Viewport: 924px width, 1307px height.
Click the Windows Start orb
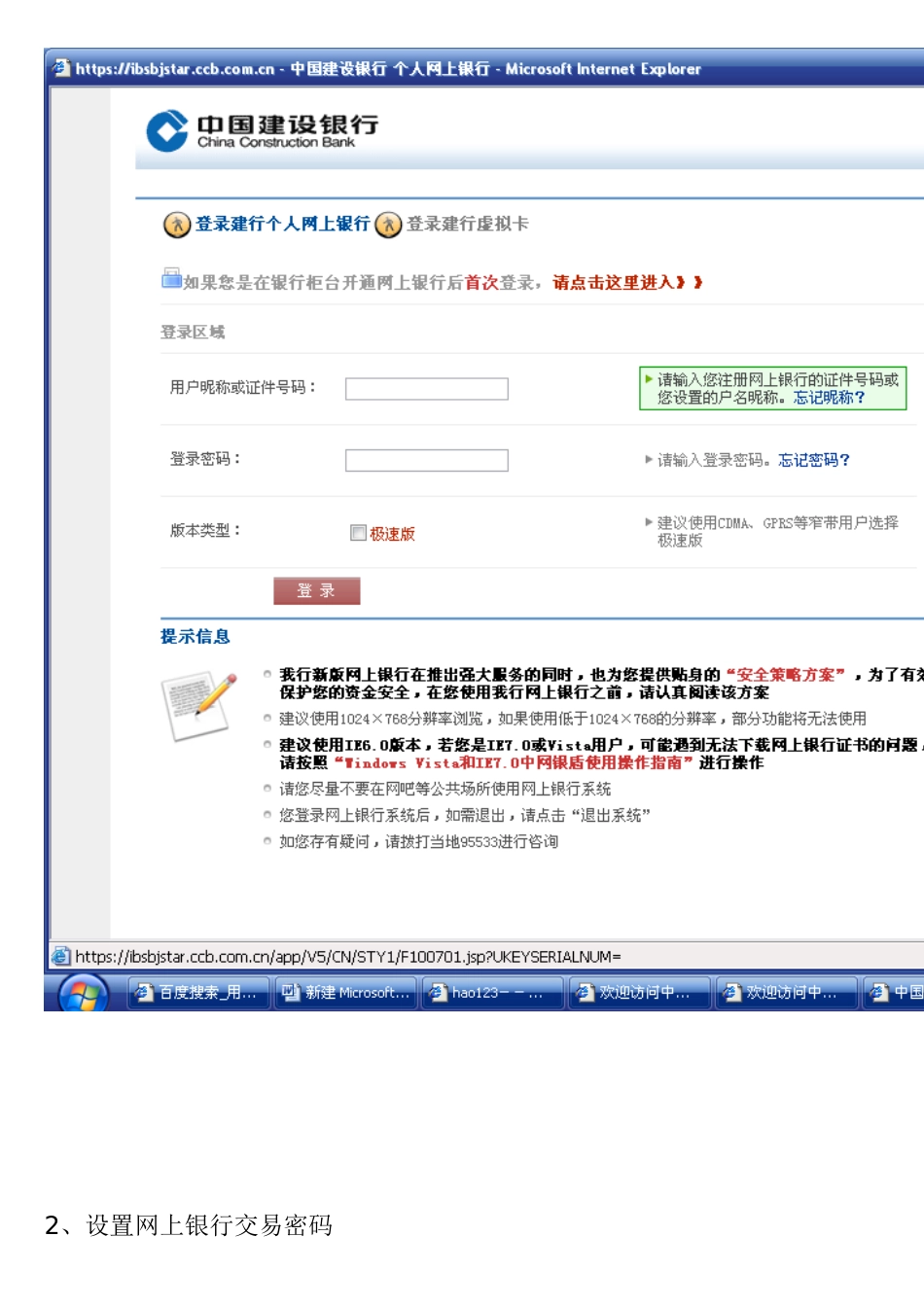pos(84,993)
